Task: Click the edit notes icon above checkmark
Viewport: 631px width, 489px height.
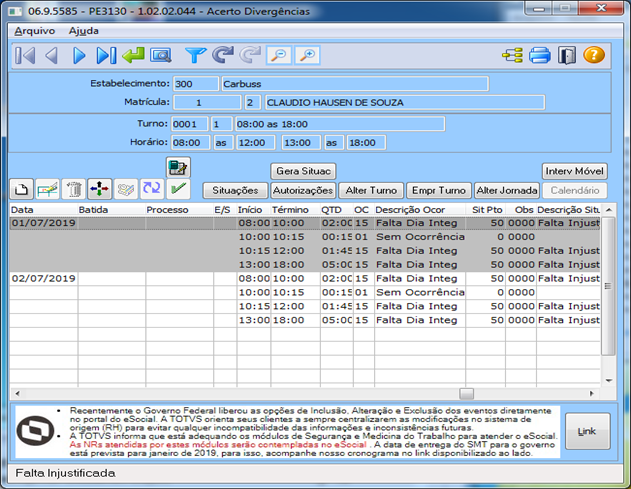Action: (x=178, y=167)
